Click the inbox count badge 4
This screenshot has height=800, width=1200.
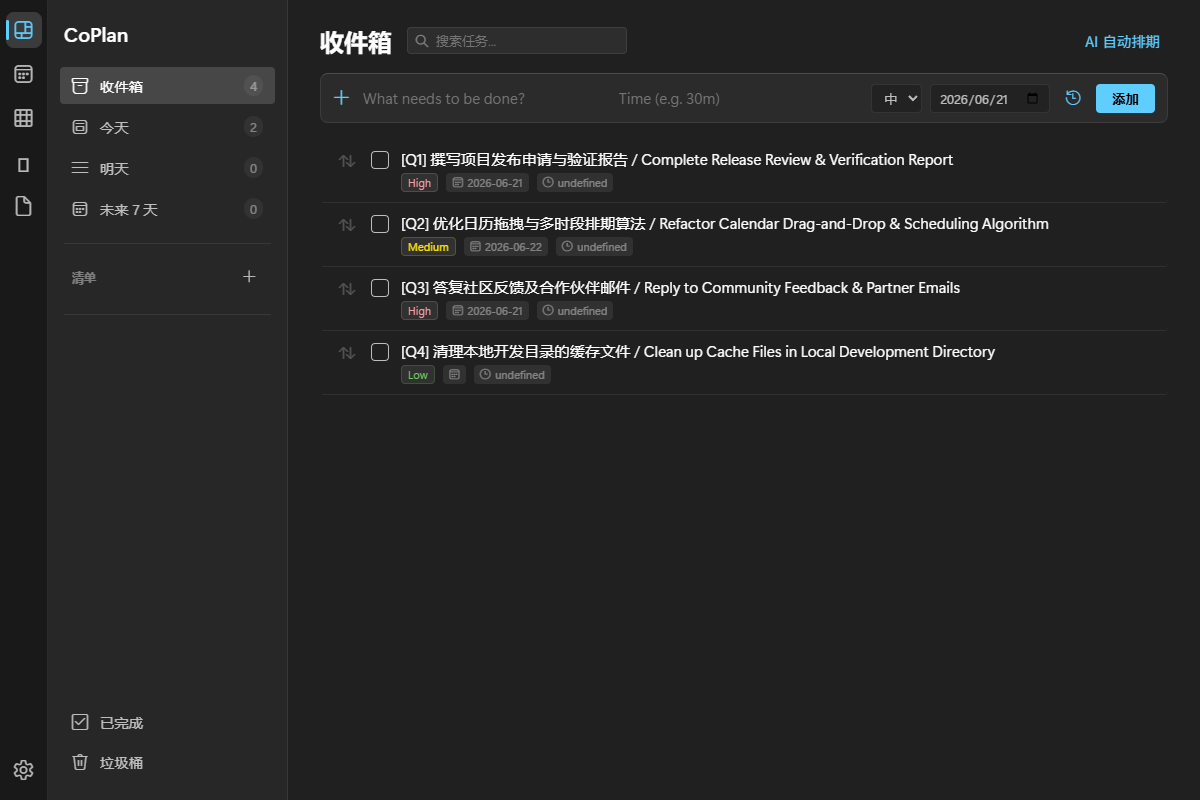point(254,86)
